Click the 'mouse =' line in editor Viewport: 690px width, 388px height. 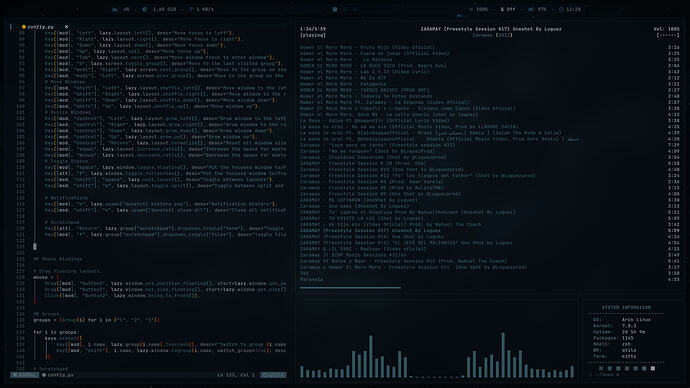[x=46, y=278]
